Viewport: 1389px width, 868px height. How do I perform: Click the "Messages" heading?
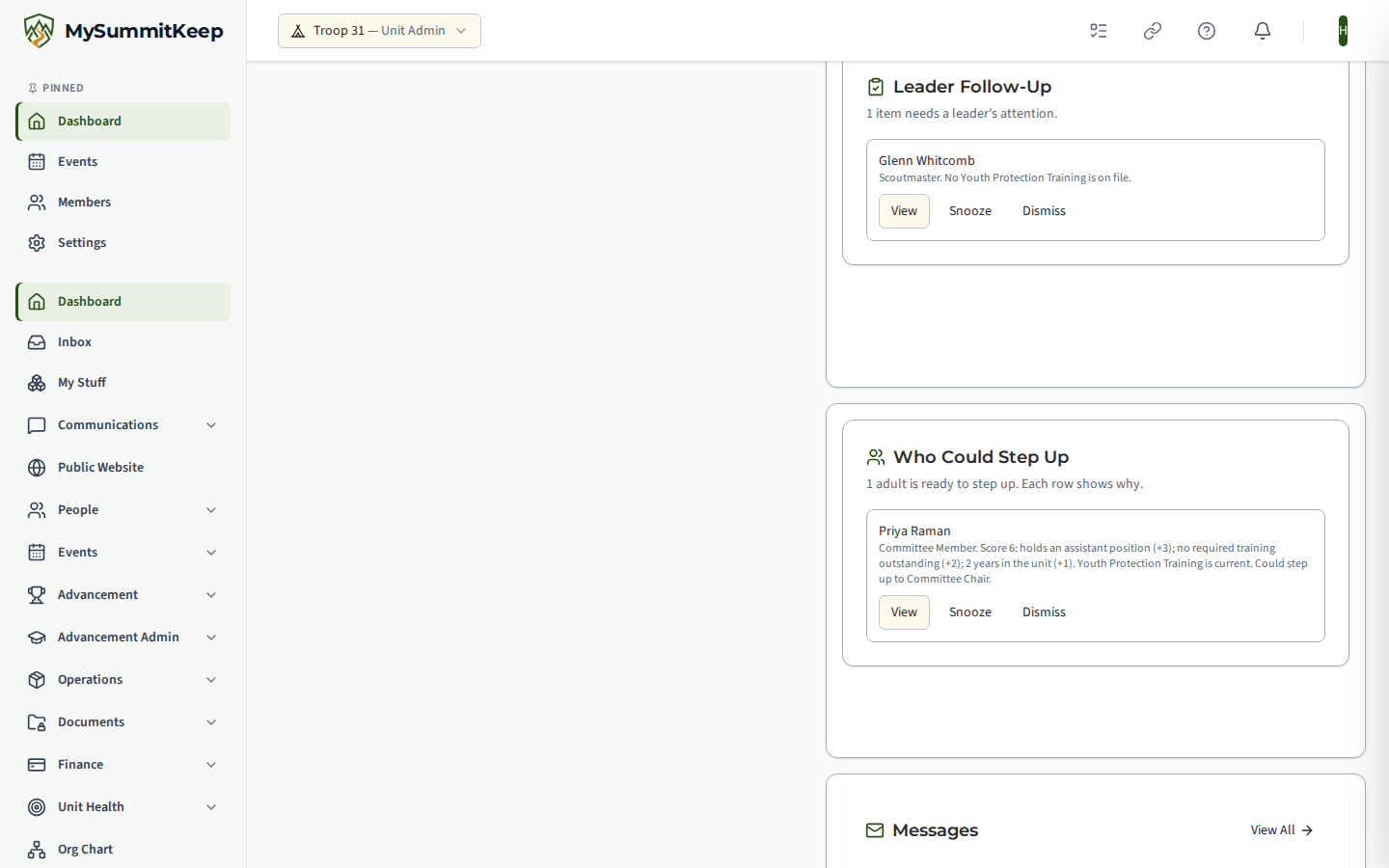[x=935, y=830]
